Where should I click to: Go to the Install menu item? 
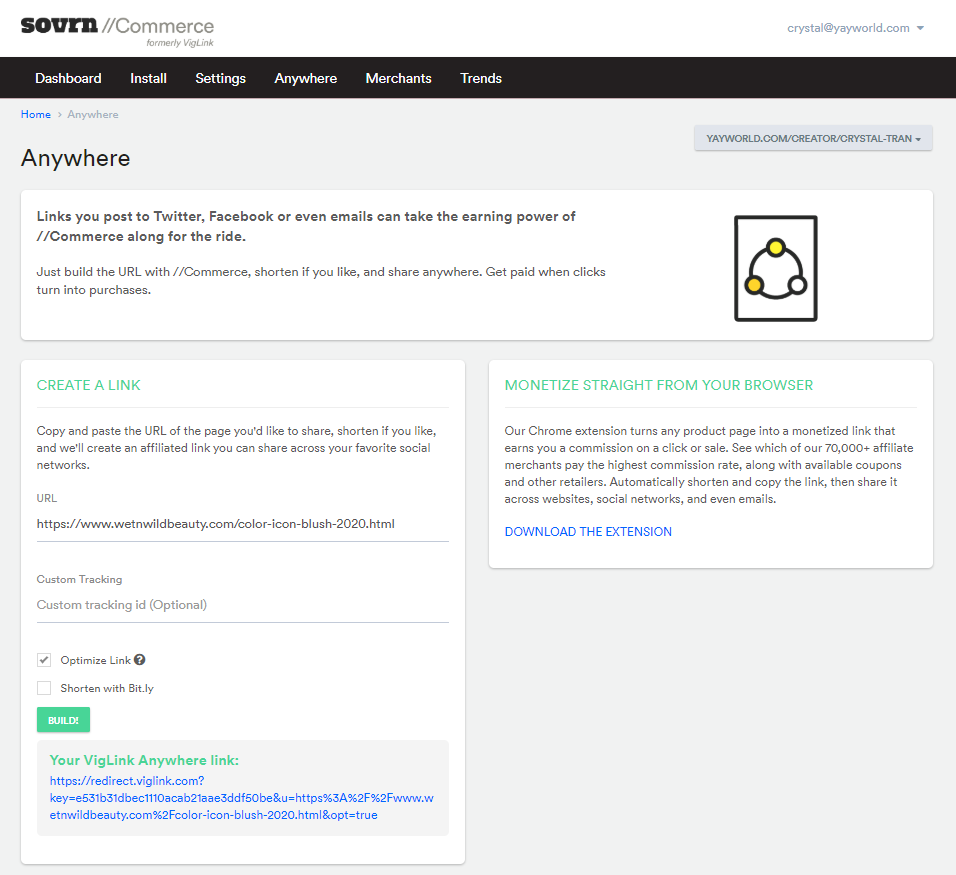point(148,78)
